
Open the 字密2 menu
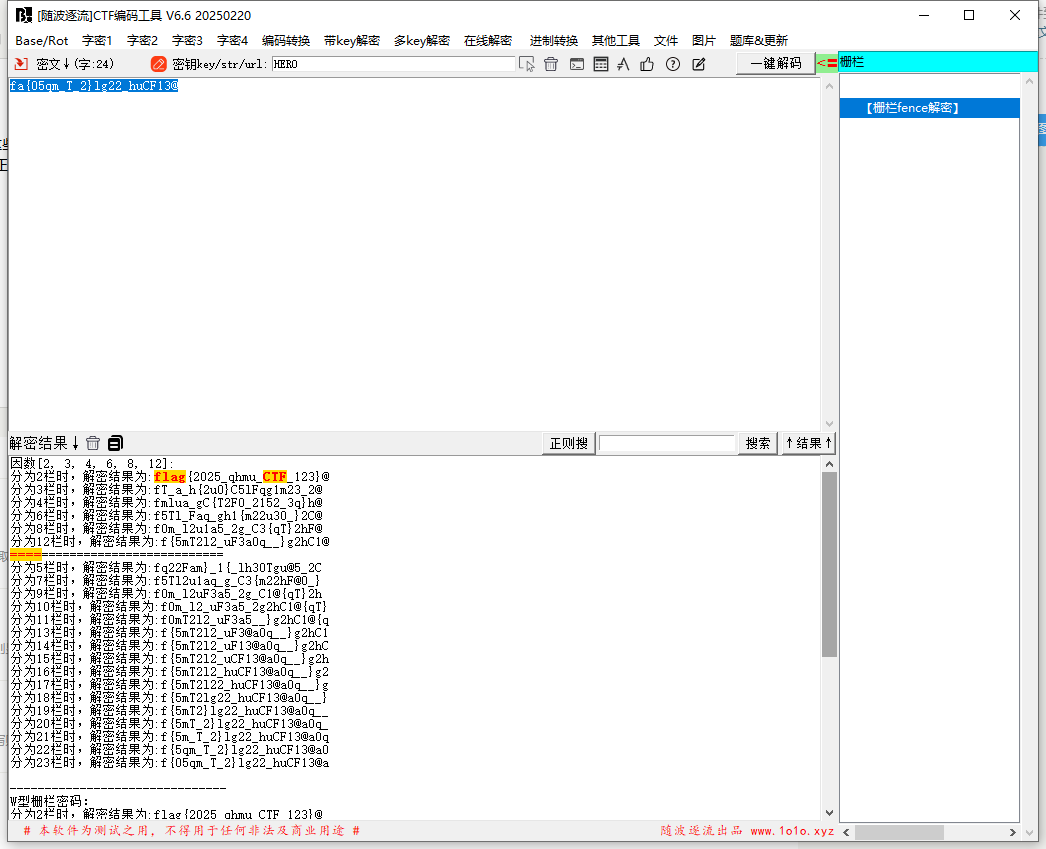(142, 41)
